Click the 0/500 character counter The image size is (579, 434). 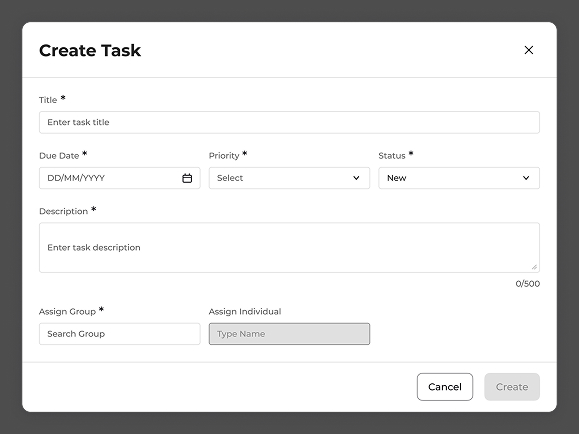528,284
